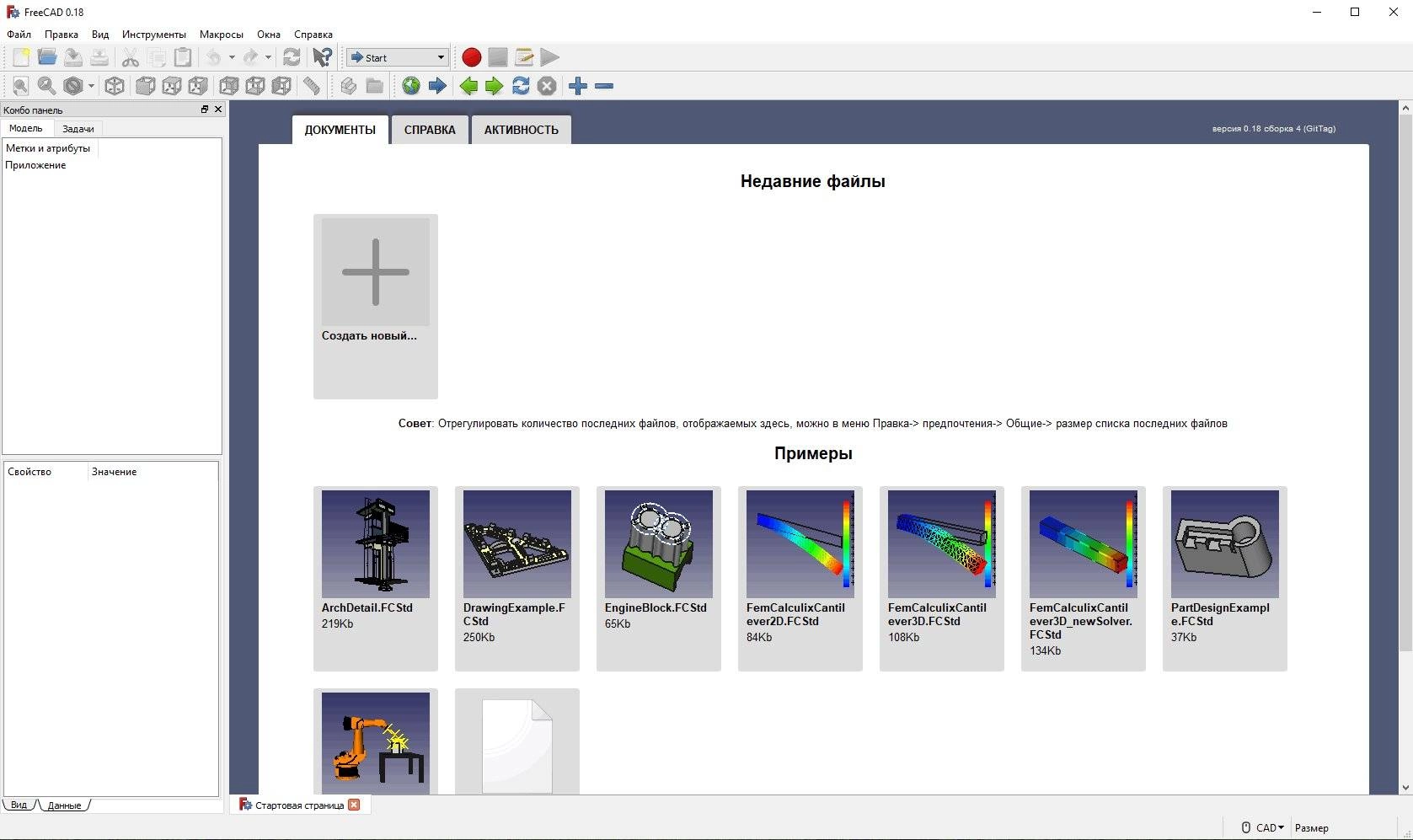This screenshot has width=1413, height=840.
Task: Select the Данные tab at bottom
Action: [64, 805]
